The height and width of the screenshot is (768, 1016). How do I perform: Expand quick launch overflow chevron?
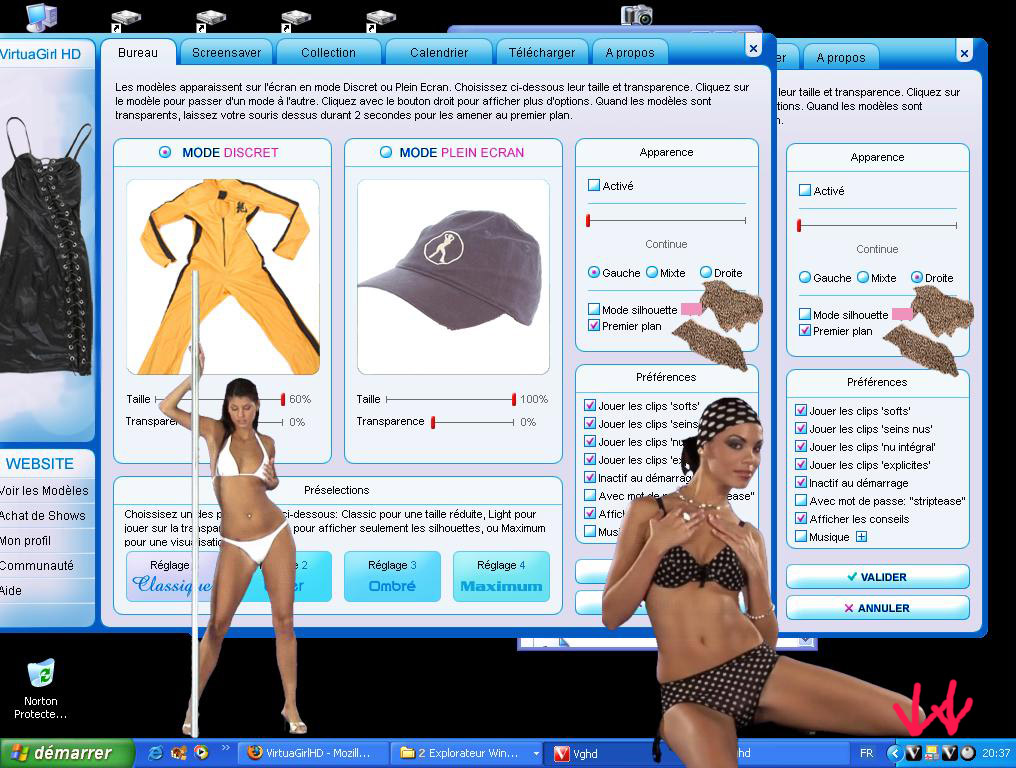(x=225, y=748)
